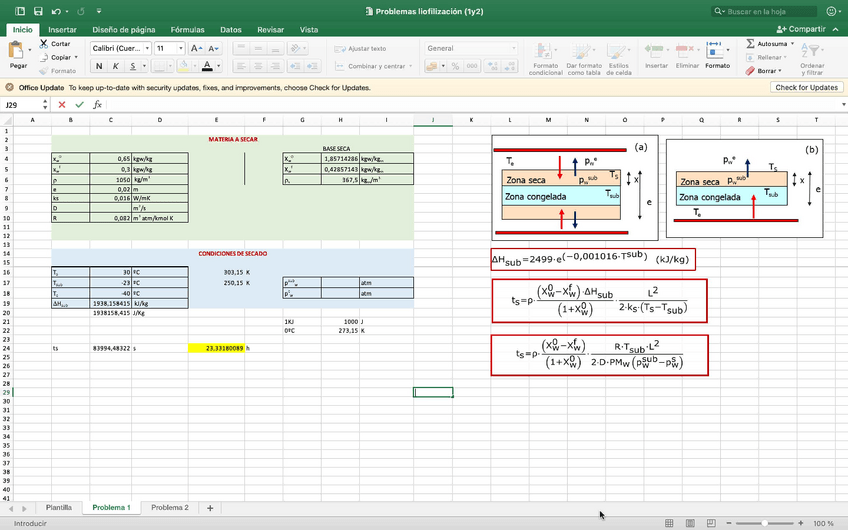Switch to the Problema 2 sheet tab
The height and width of the screenshot is (530, 848).
[x=169, y=508]
